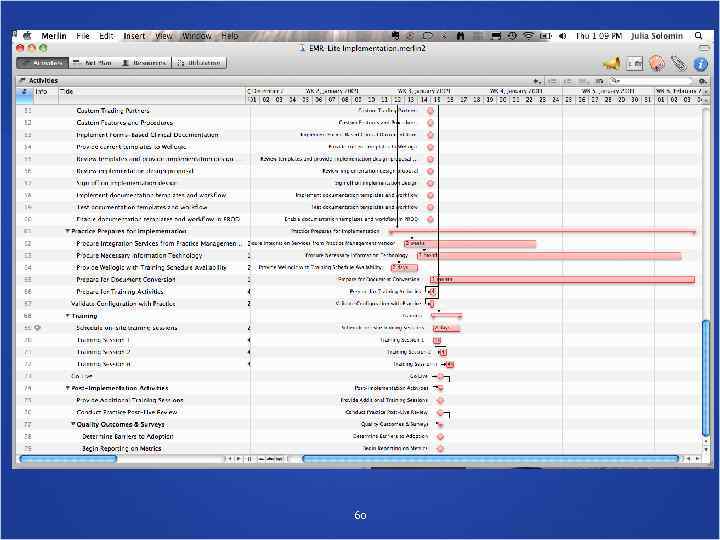This screenshot has width=720, height=540.
Task: Open the Julia Solomin user menu
Action: 657,36
